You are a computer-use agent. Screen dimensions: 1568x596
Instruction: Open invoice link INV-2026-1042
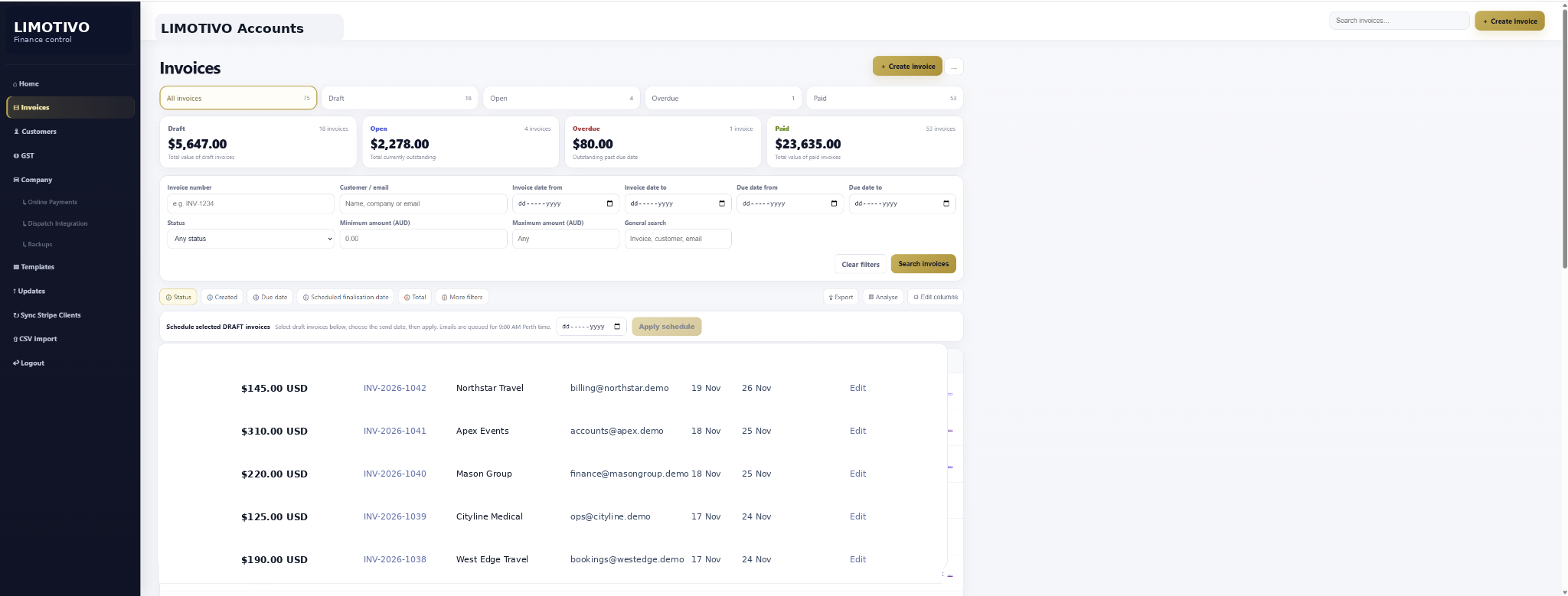pyautogui.click(x=395, y=388)
